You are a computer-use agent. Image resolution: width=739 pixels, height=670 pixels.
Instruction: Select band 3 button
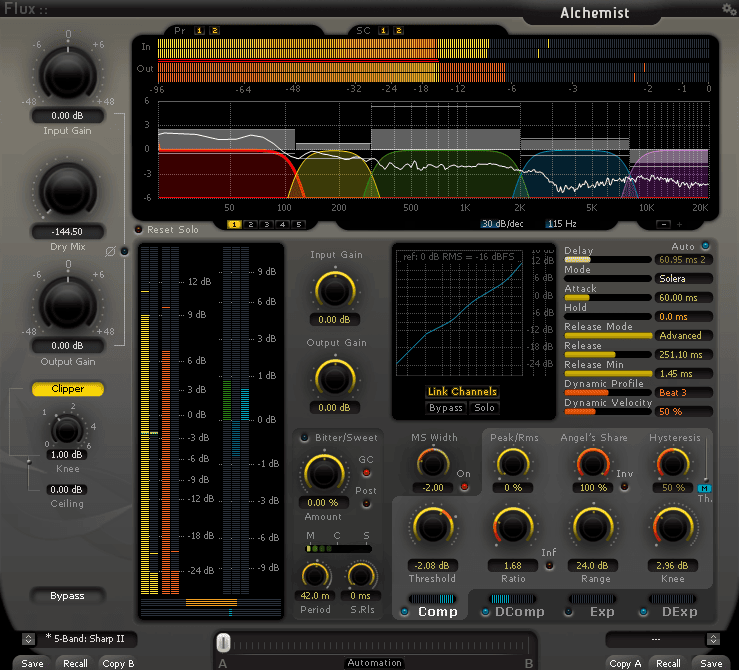coord(267,224)
